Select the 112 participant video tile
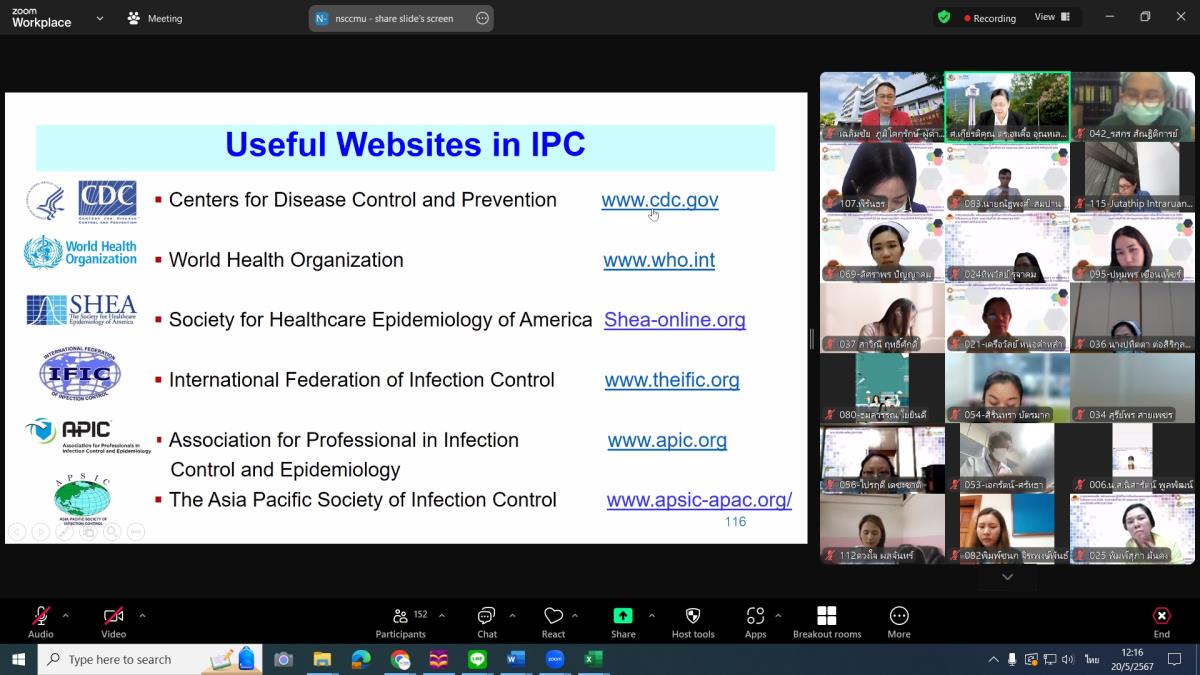This screenshot has height=675, width=1200. (x=882, y=529)
